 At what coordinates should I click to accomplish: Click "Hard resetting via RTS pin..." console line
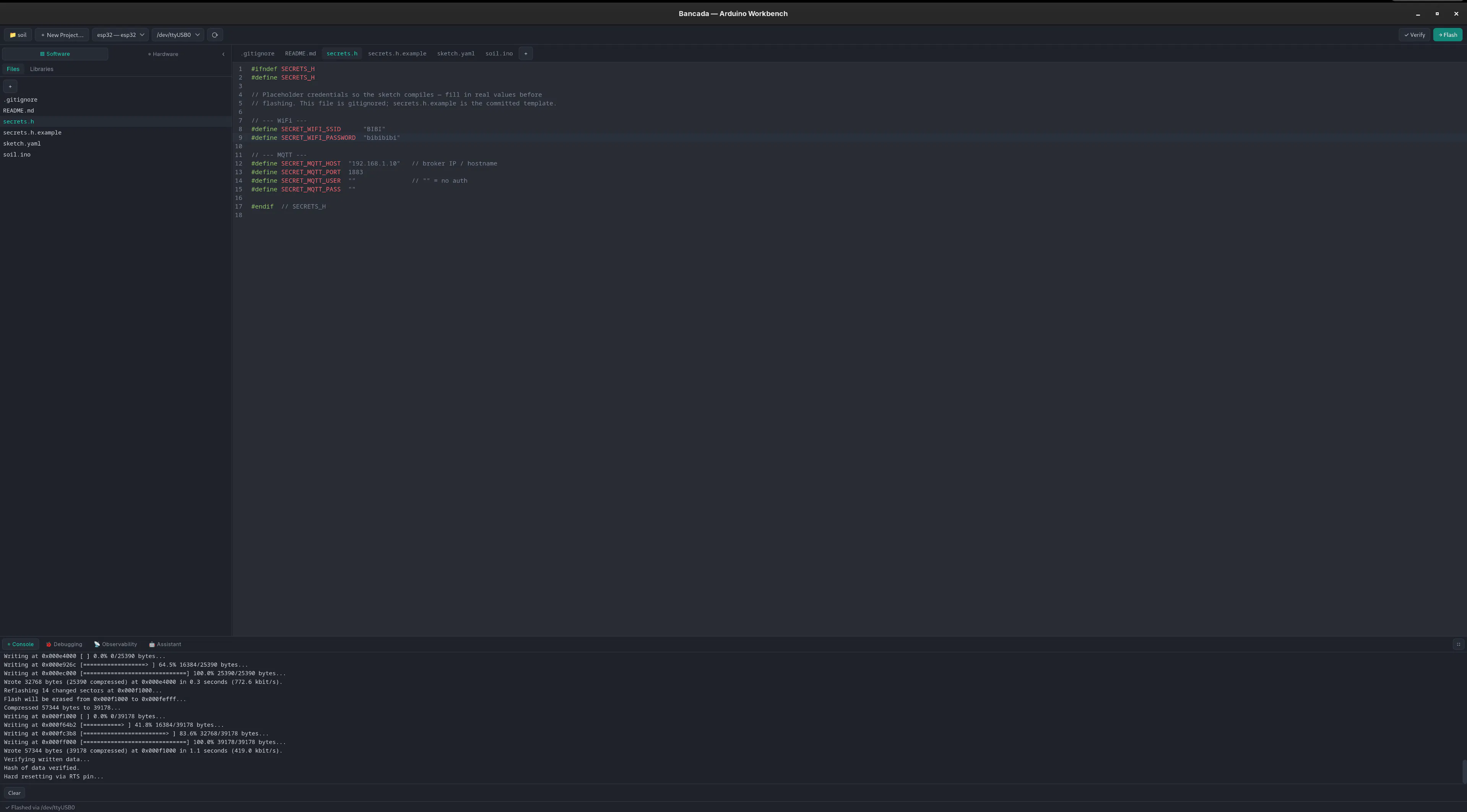click(x=54, y=776)
